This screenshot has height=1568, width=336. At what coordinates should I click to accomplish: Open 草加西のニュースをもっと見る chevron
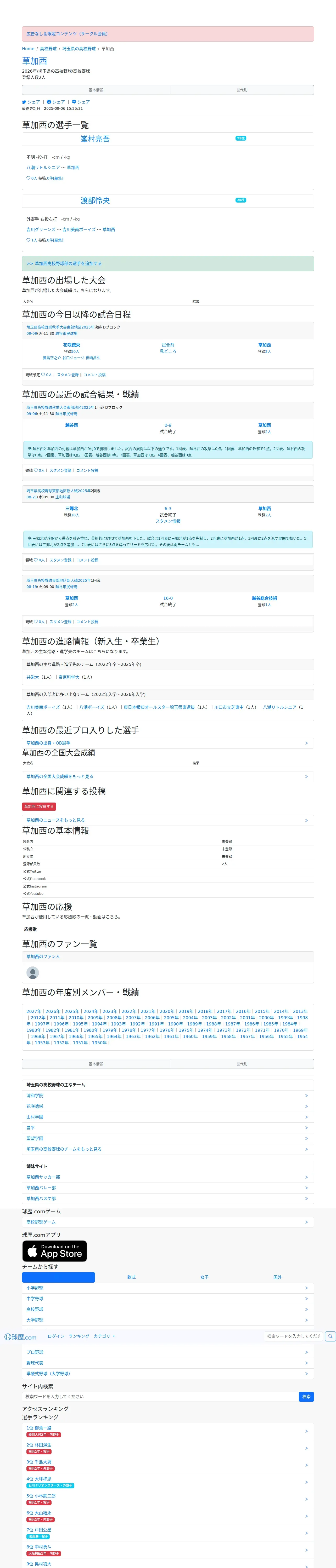coord(306,821)
